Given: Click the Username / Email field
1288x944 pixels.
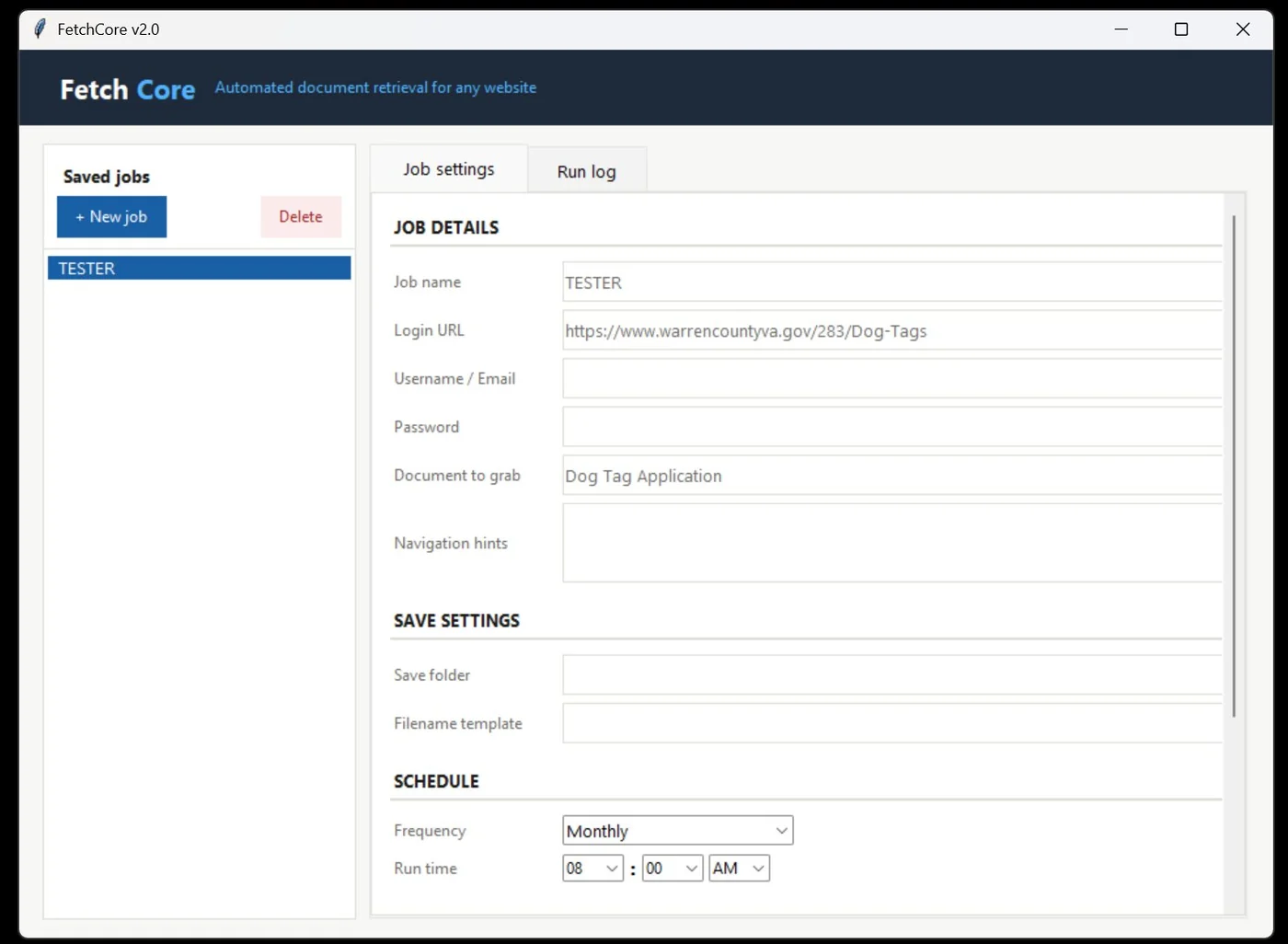Looking at the screenshot, I should pos(892,378).
